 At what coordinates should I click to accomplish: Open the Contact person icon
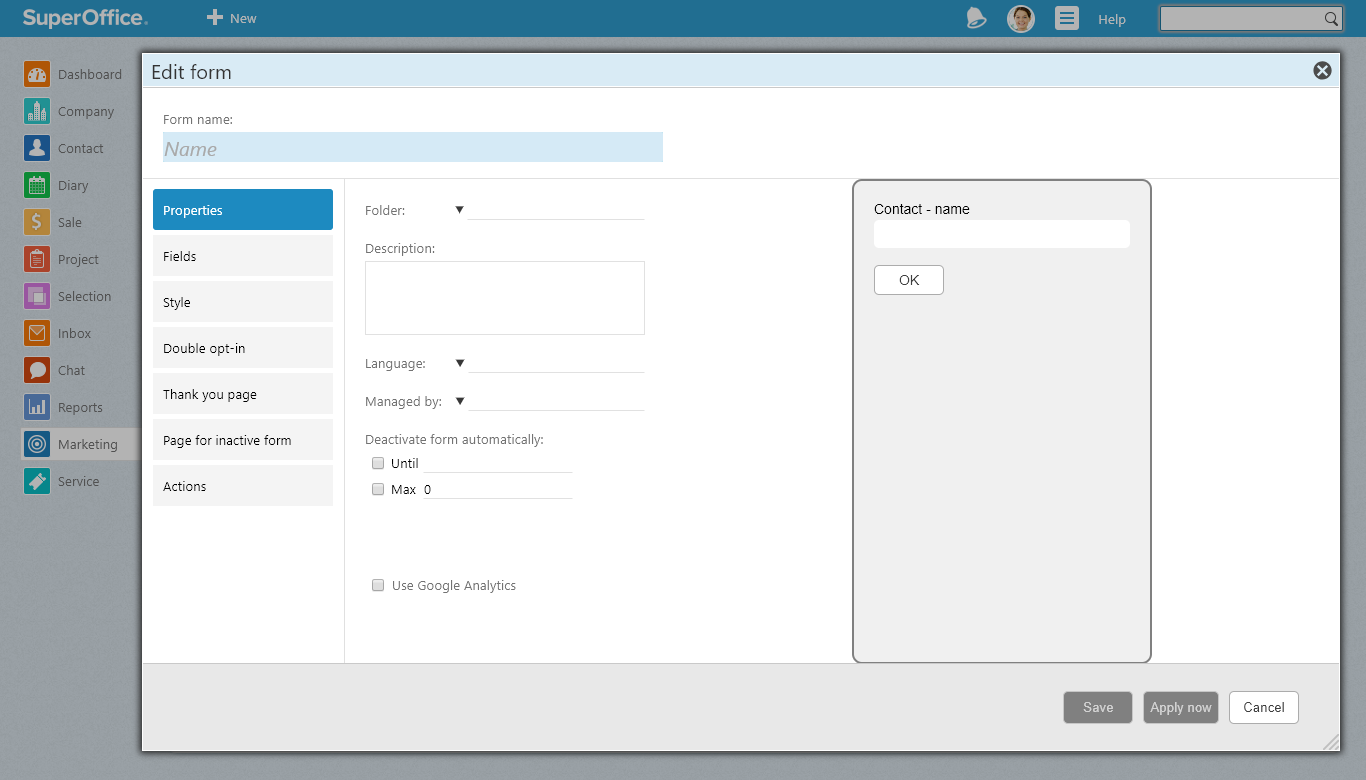tap(37, 148)
